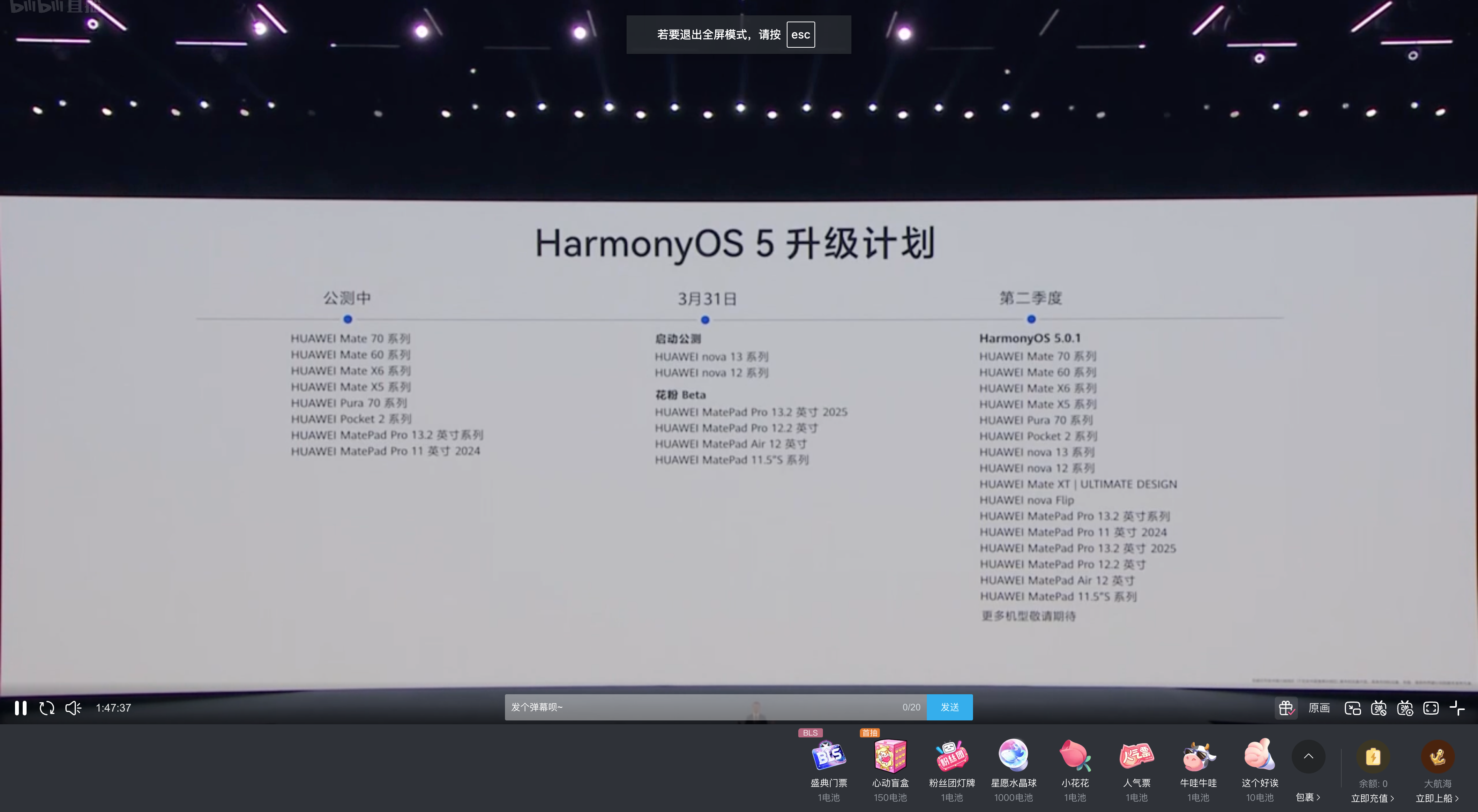This screenshot has width=1478, height=812.
Task: Focus the danmaku comment input field
Action: tap(716, 707)
